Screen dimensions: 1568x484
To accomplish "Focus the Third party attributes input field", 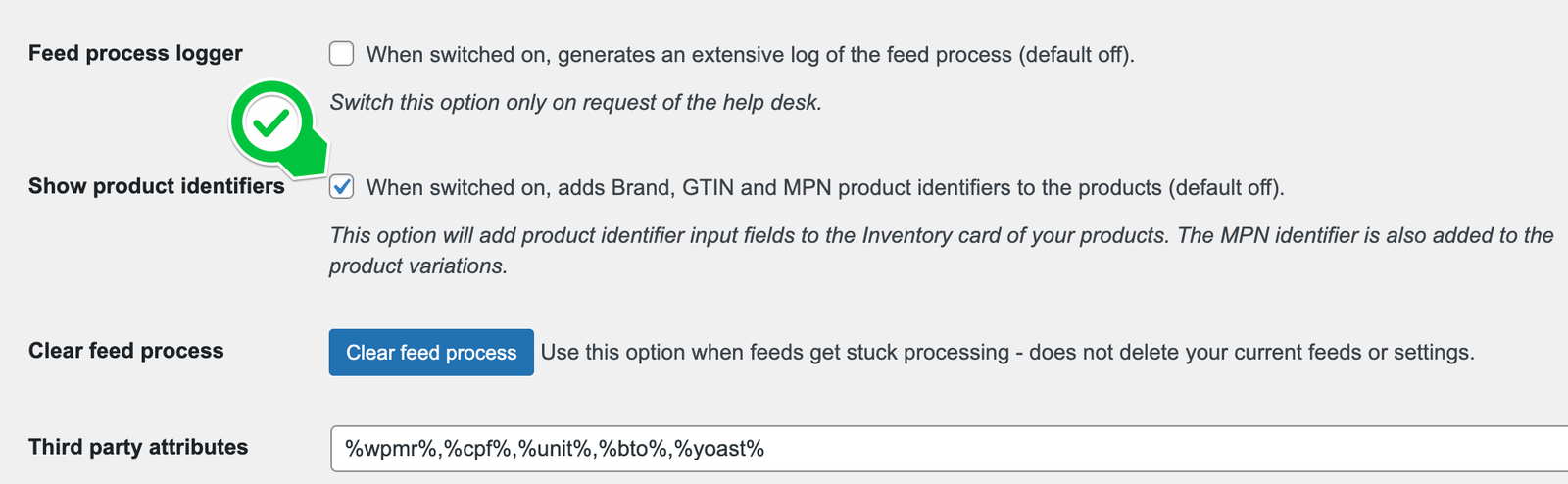I will [949, 449].
